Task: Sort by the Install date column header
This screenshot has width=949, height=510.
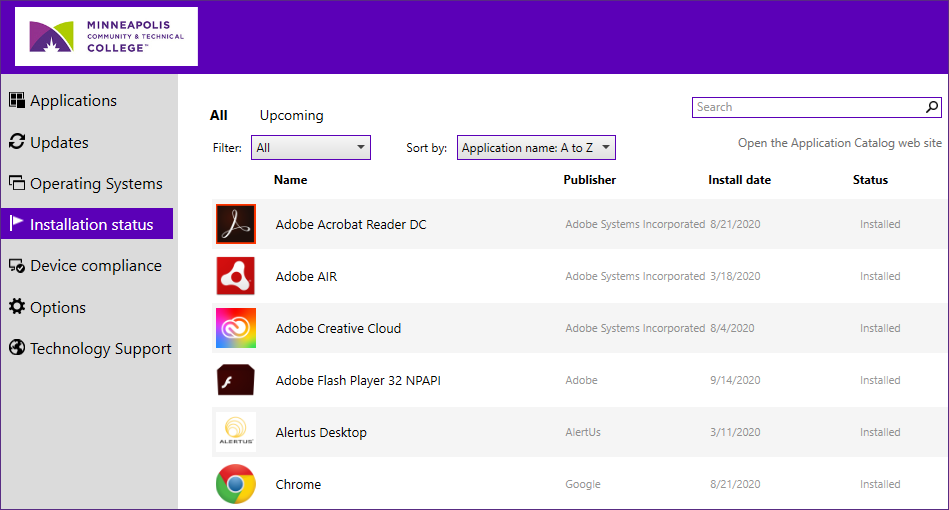Action: point(740,180)
